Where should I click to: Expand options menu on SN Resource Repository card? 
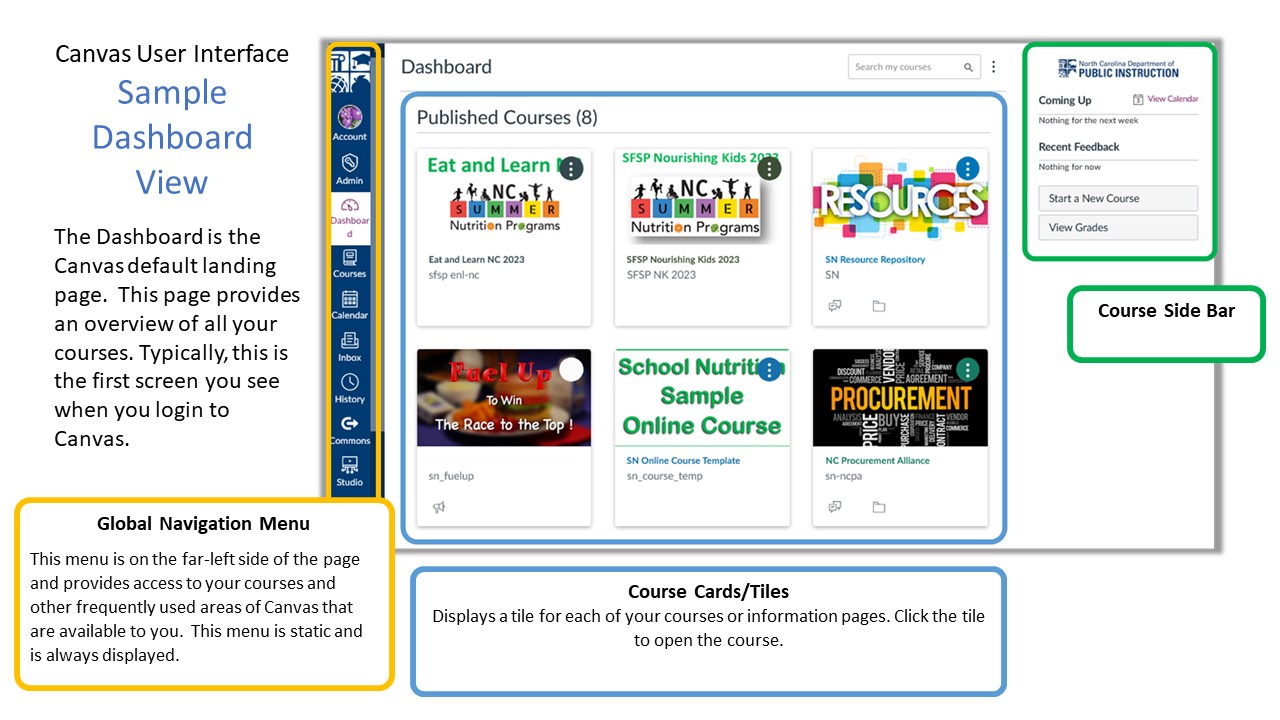[967, 168]
